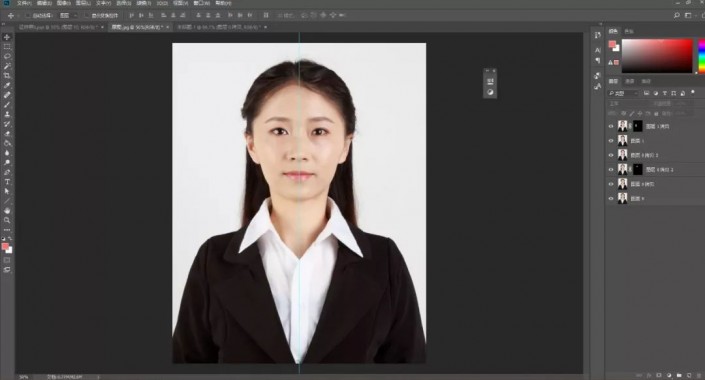This screenshot has height=380, width=705.
Task: Switch to the Channels tab in layers panel
Action: coord(629,81)
